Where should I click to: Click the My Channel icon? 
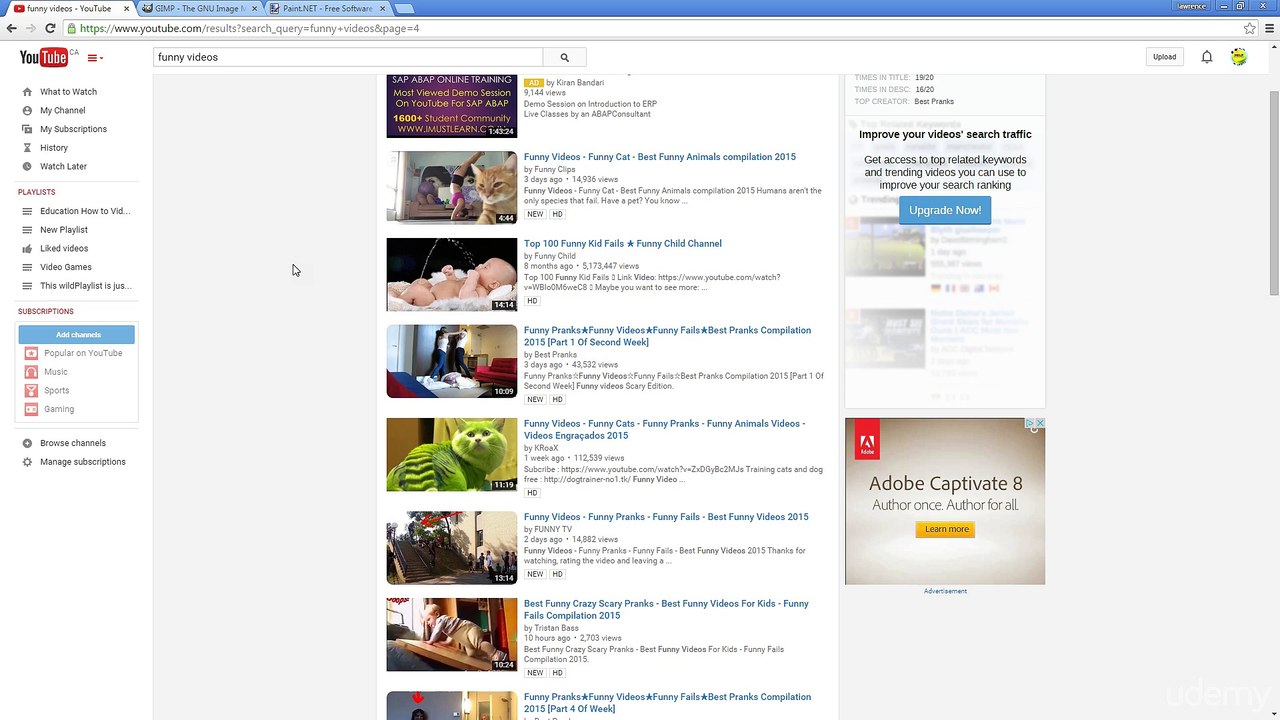click(27, 110)
